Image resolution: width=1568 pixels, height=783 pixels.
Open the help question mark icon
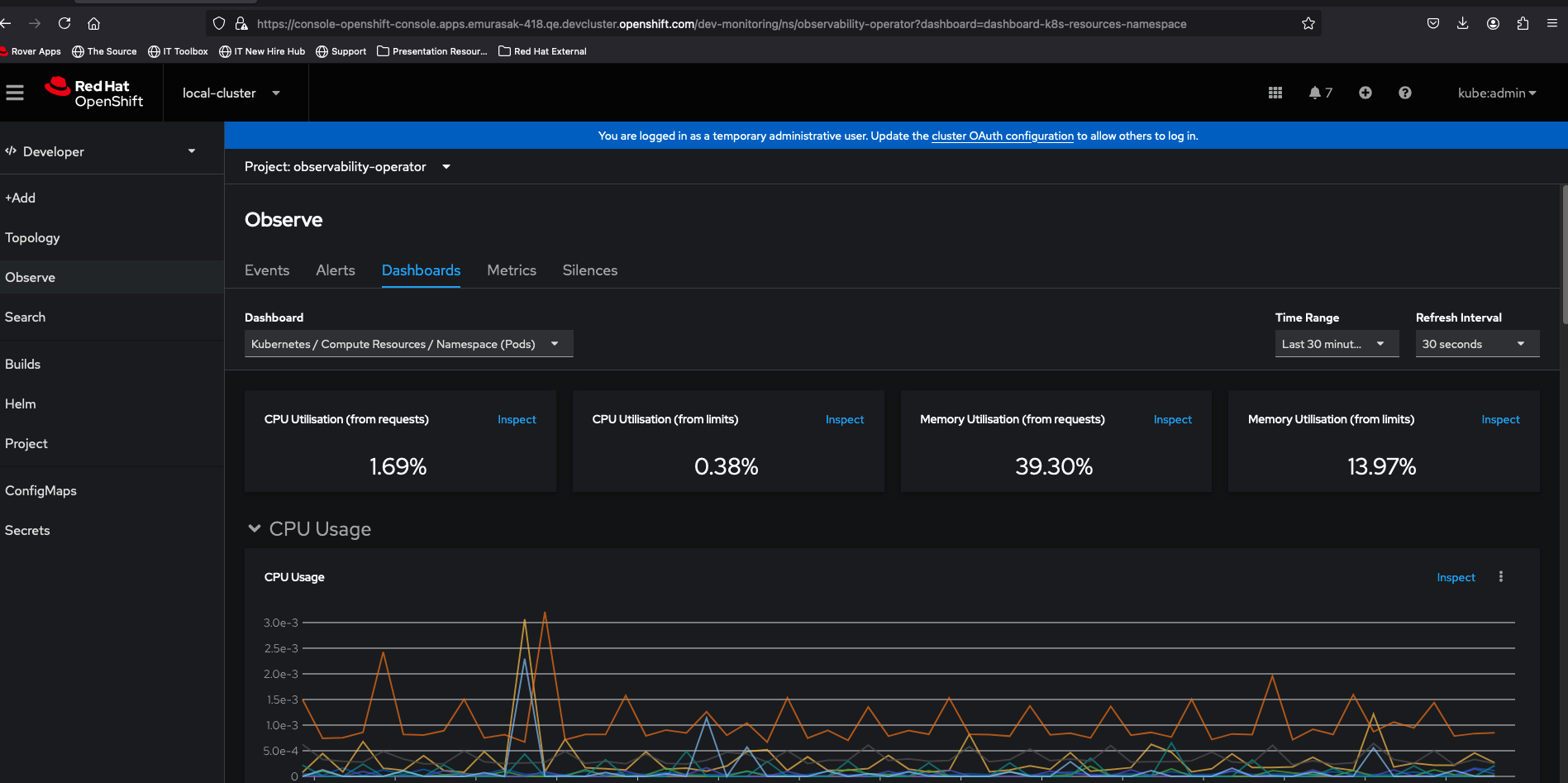(1404, 93)
